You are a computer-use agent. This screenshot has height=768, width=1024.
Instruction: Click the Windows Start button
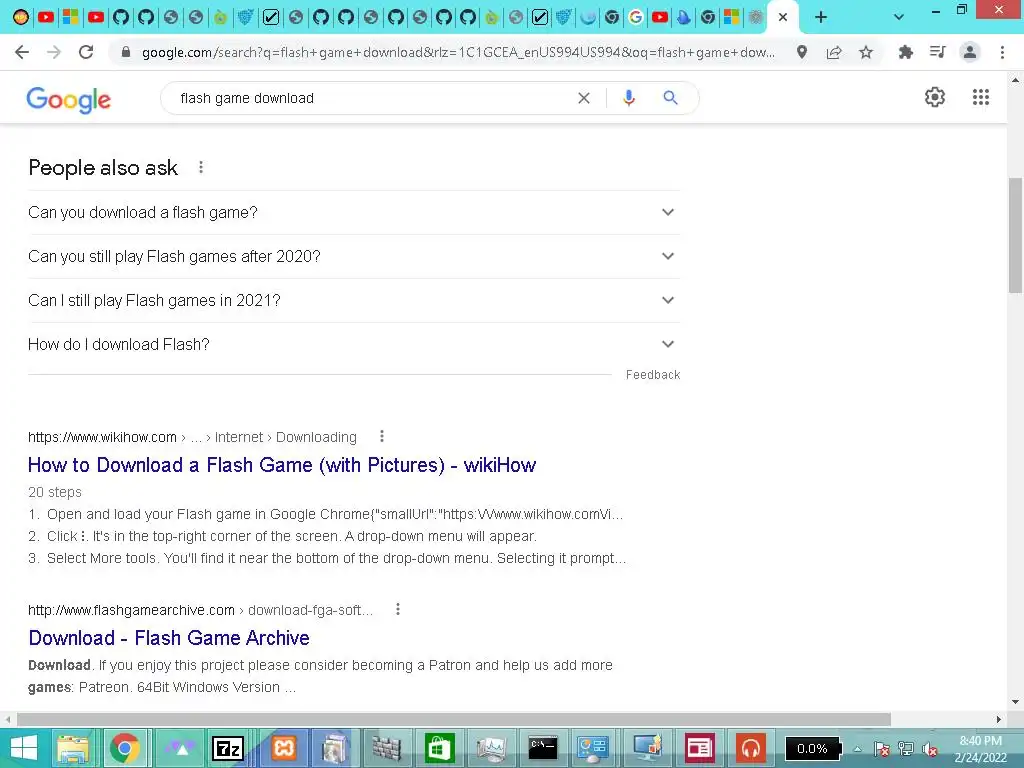pos(24,748)
